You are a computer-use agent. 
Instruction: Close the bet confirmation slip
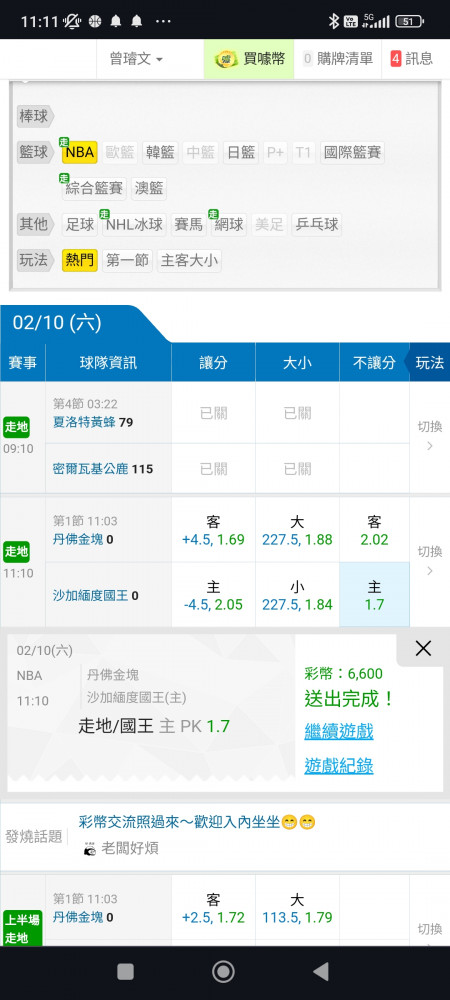[423, 649]
